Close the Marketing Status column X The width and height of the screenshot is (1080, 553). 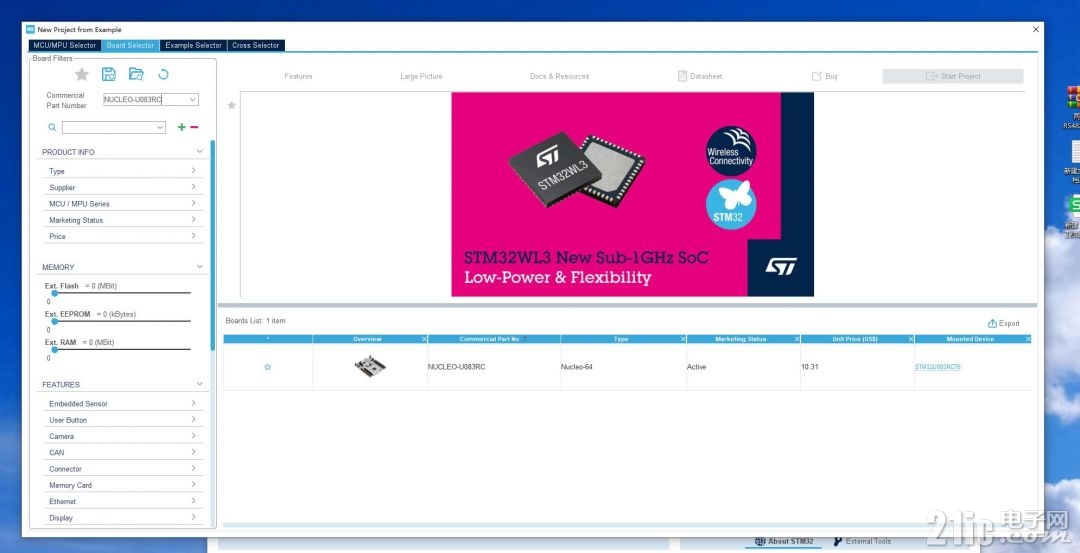point(797,339)
